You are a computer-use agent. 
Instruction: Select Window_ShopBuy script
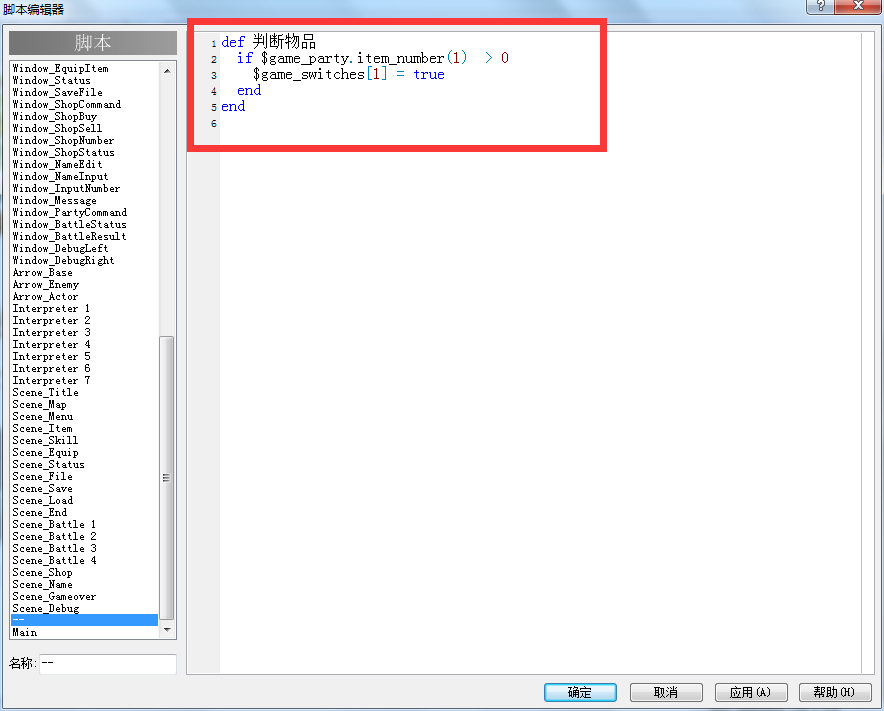(x=55, y=117)
